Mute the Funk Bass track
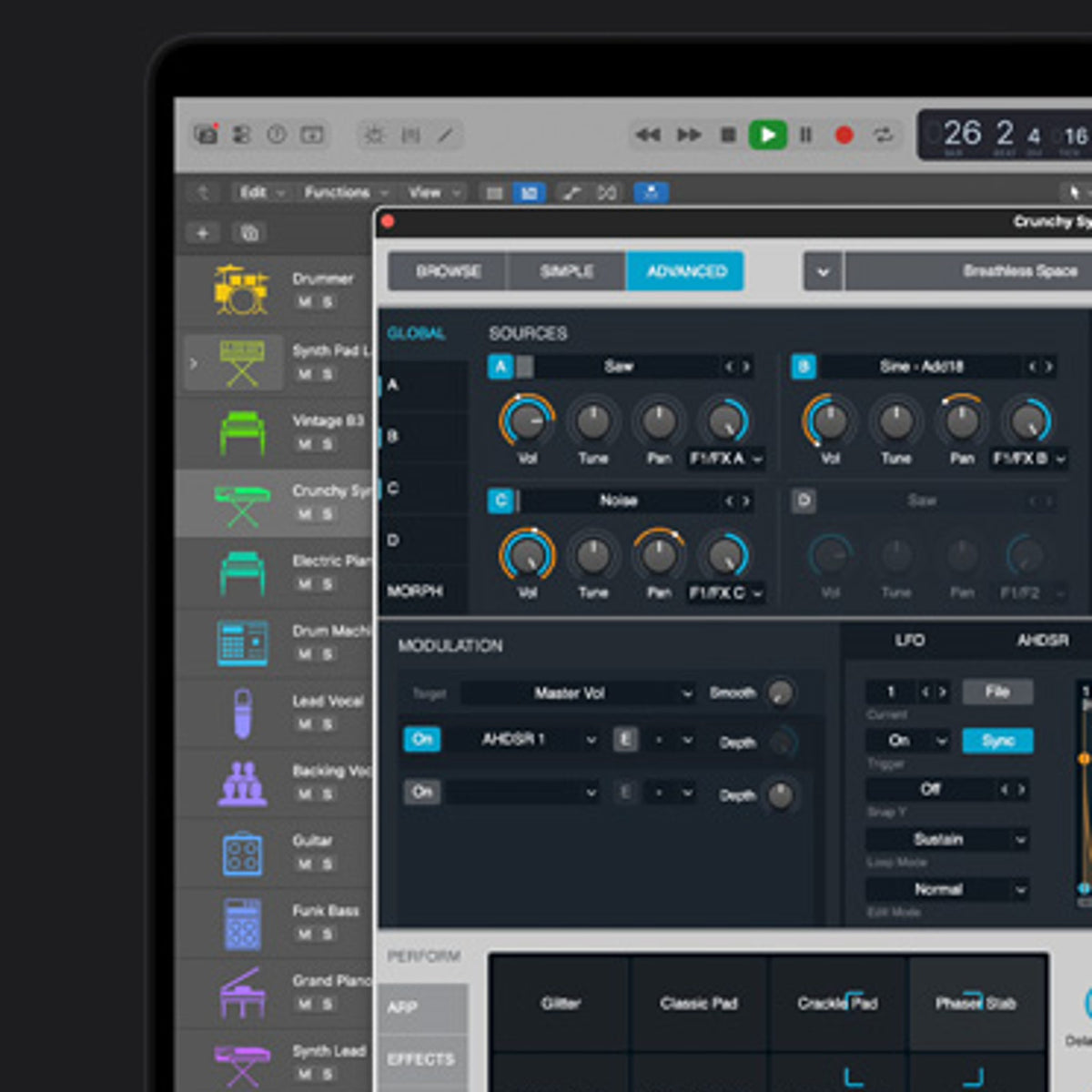The width and height of the screenshot is (1092, 1092). pos(304,935)
